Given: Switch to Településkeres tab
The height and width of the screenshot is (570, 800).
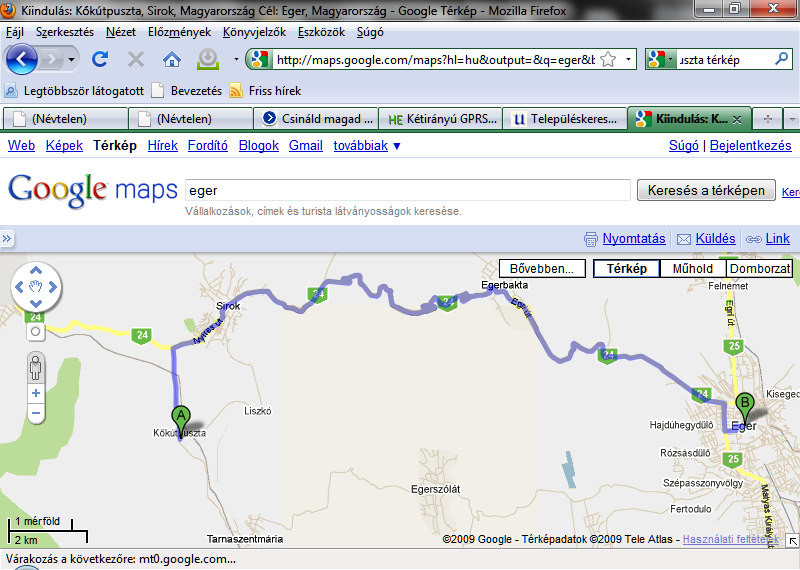Looking at the screenshot, I should [x=565, y=119].
